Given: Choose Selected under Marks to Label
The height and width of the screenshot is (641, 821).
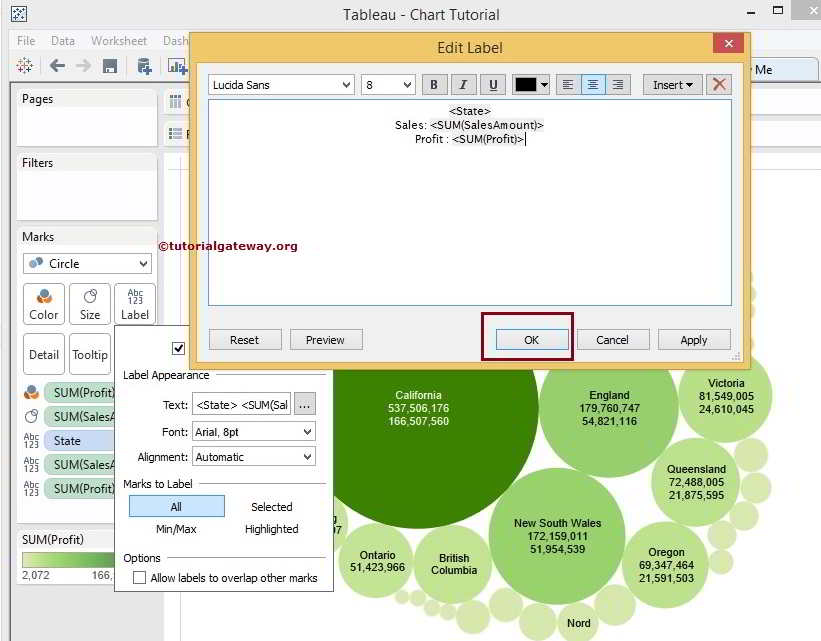Looking at the screenshot, I should [x=272, y=506].
